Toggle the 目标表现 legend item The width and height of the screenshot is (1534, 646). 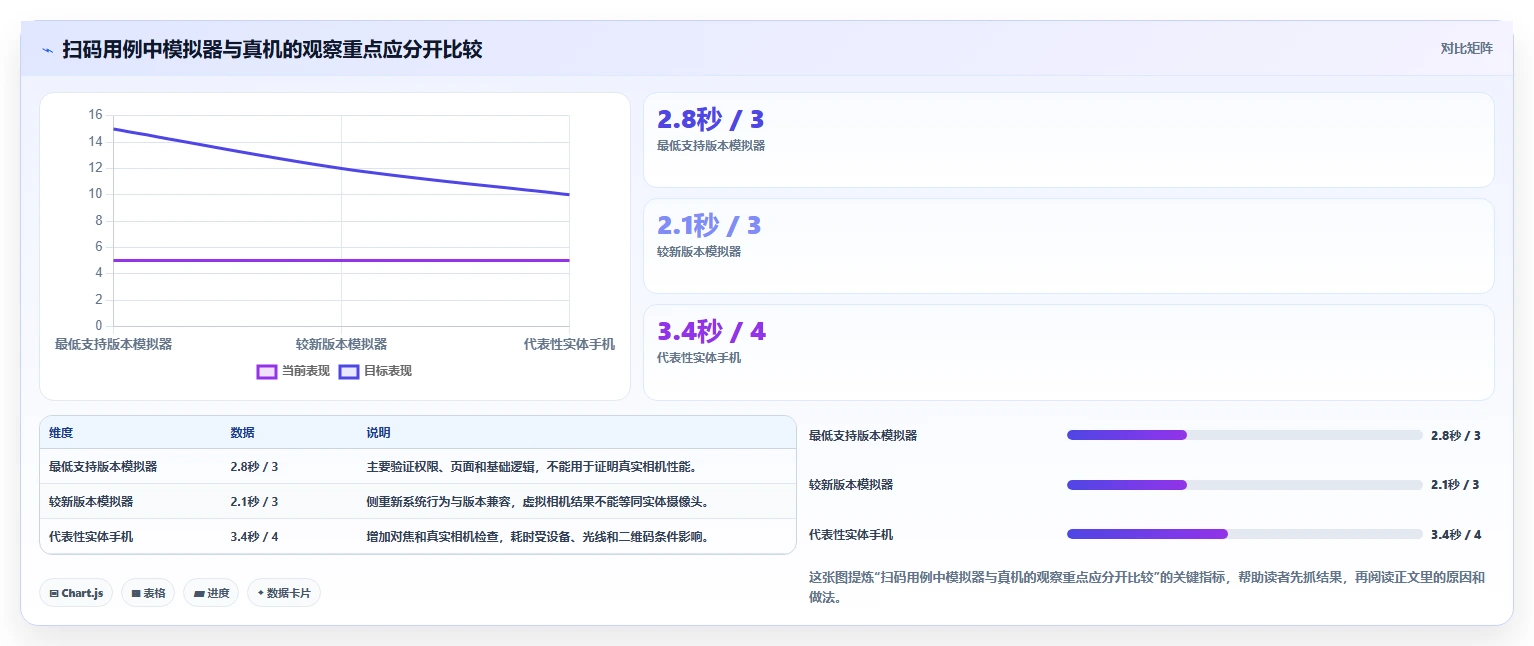(375, 371)
